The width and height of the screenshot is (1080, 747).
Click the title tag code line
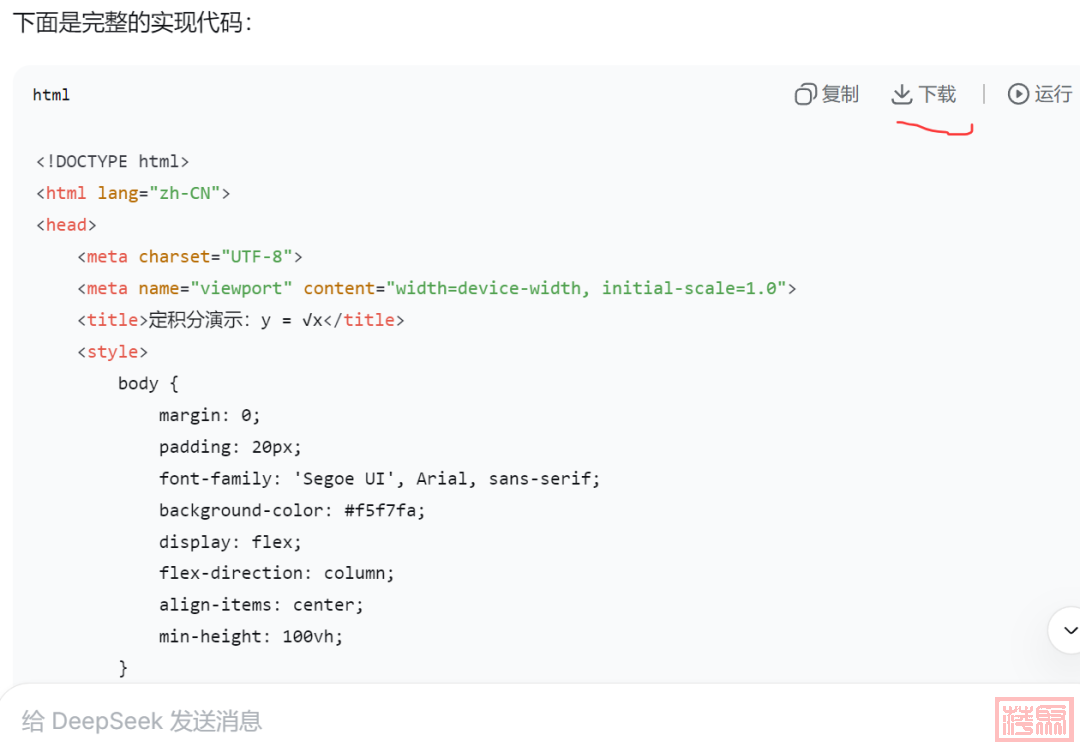pyautogui.click(x=240, y=320)
